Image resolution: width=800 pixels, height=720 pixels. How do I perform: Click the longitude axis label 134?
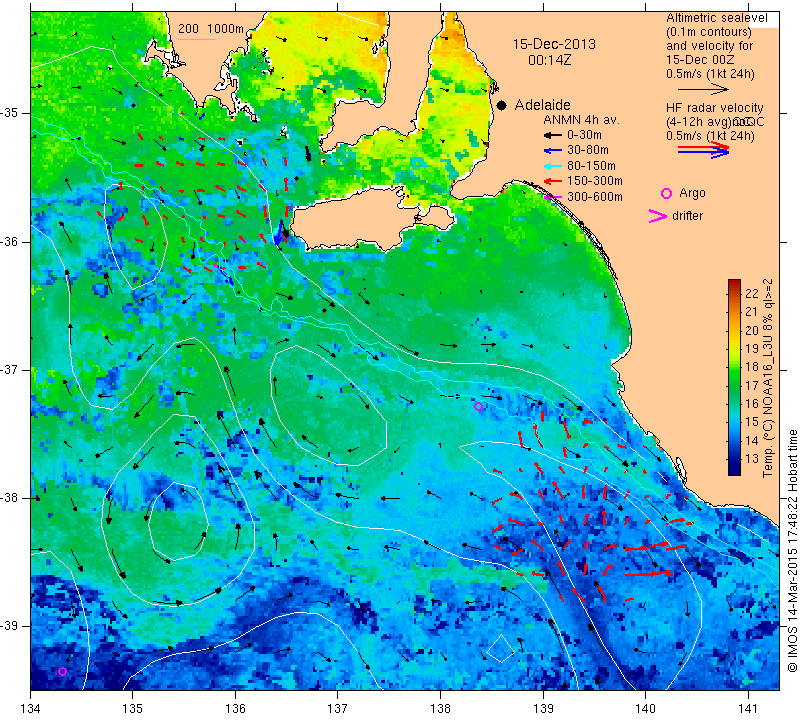pyautogui.click(x=31, y=709)
